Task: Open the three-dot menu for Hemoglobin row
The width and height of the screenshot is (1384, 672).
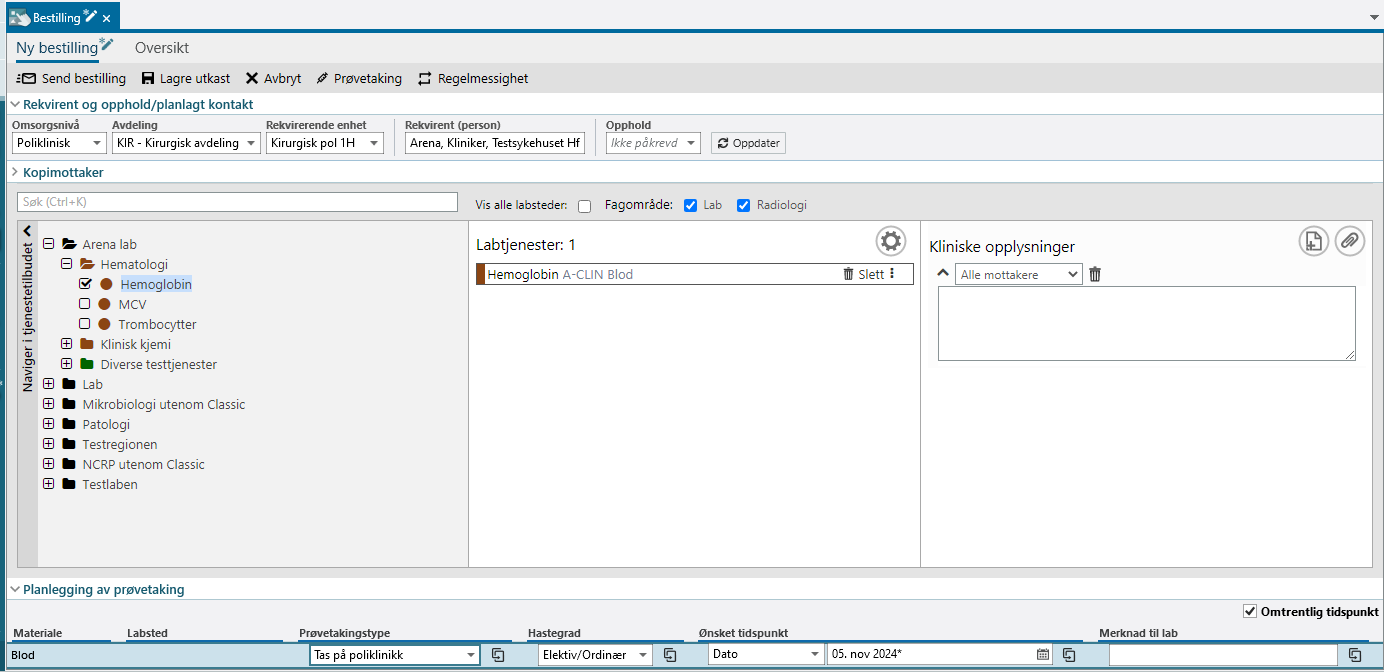Action: [892, 274]
